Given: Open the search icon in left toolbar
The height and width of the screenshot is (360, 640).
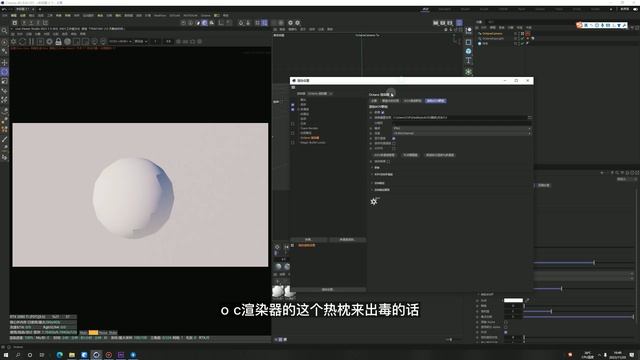Looking at the screenshot, I should (4, 31).
